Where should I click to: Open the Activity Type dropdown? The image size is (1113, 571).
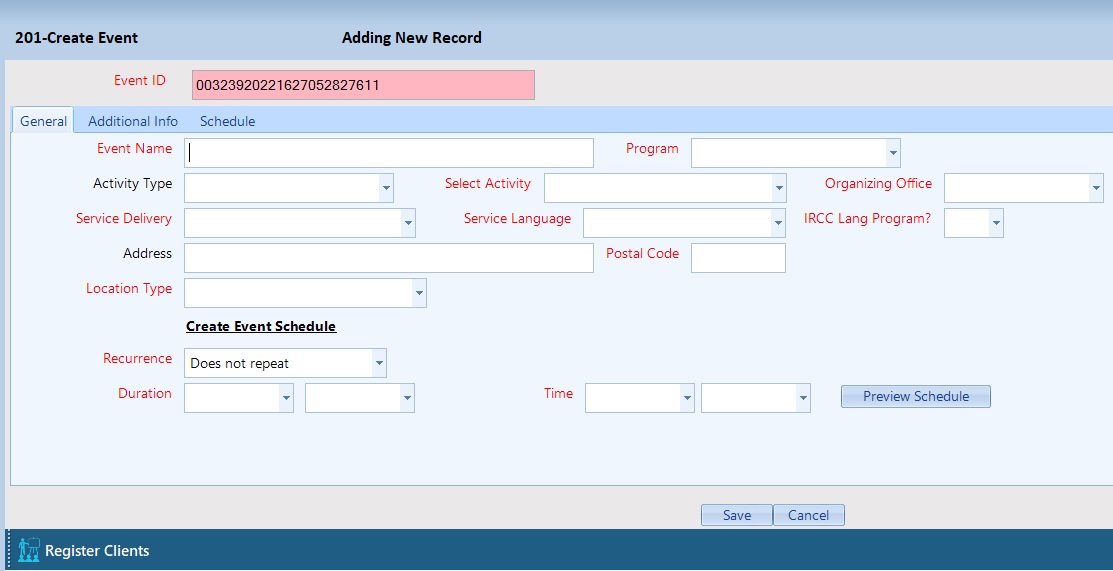click(385, 188)
